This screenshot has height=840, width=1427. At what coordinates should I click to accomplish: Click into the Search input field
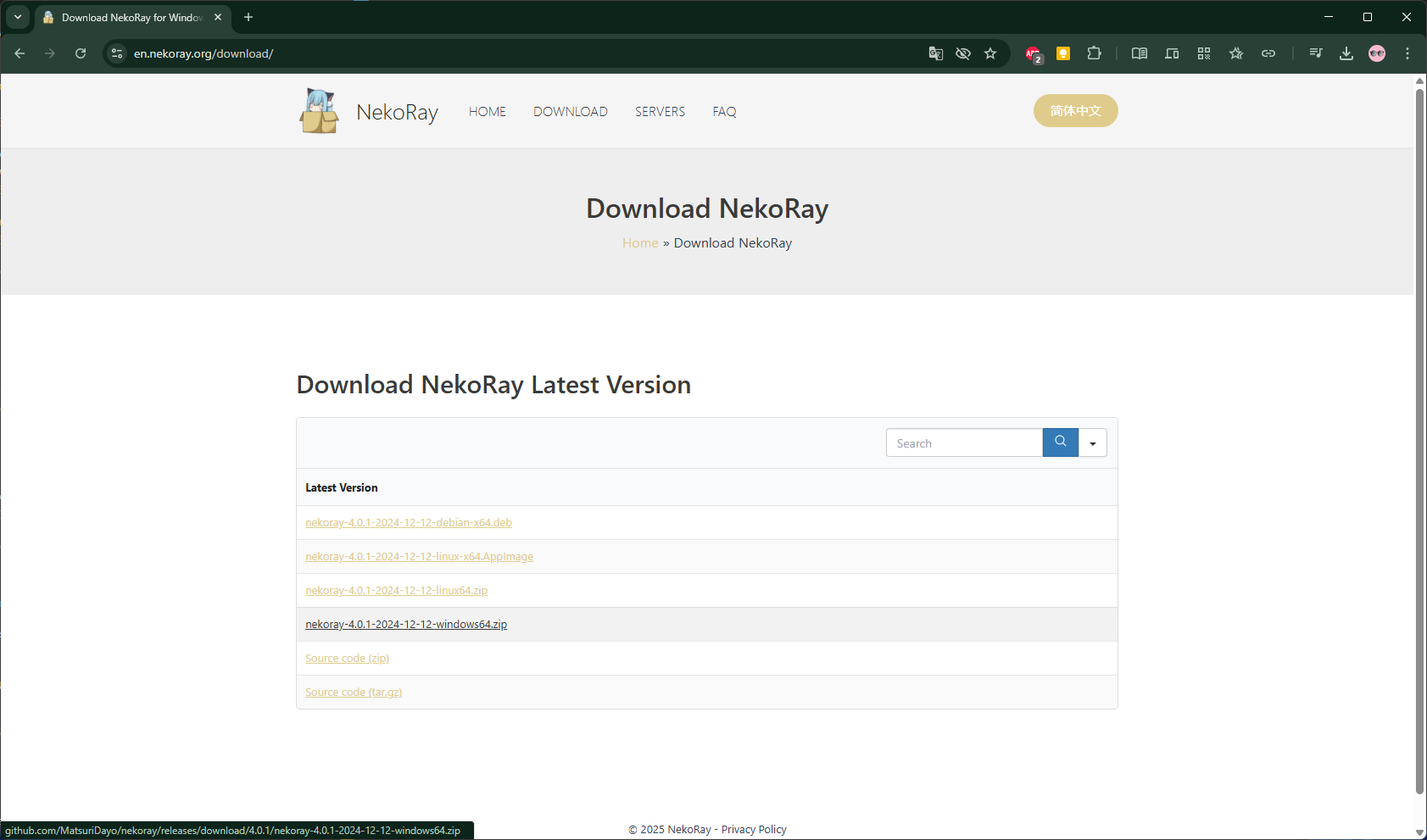click(964, 442)
